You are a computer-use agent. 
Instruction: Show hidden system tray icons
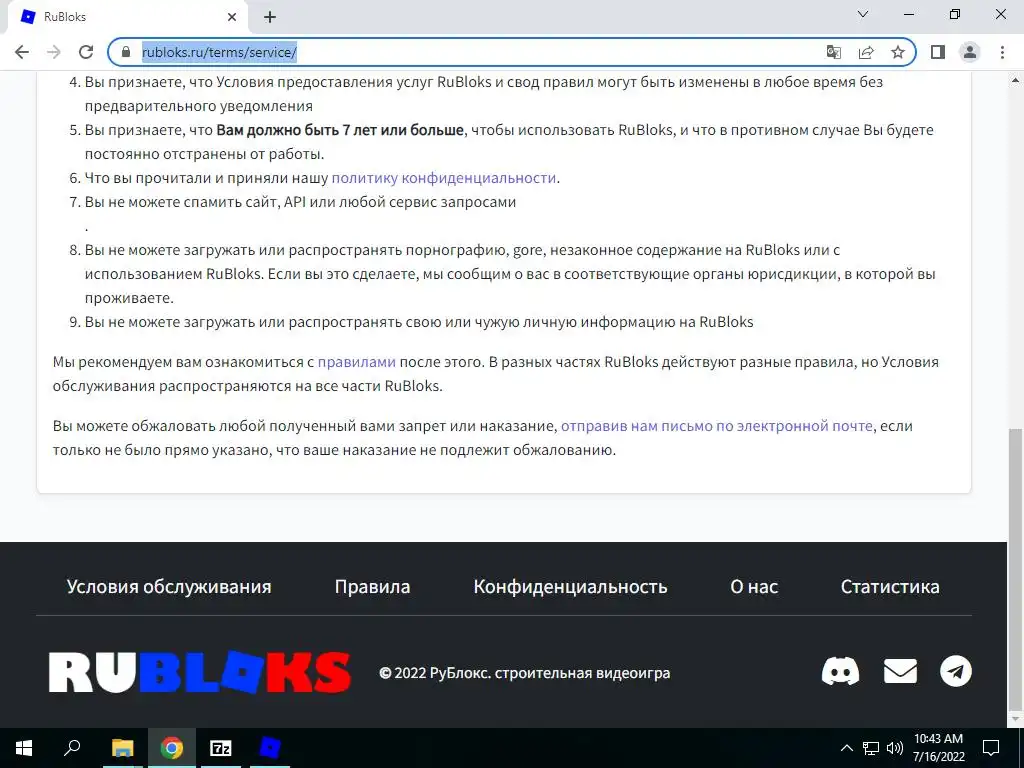point(846,748)
